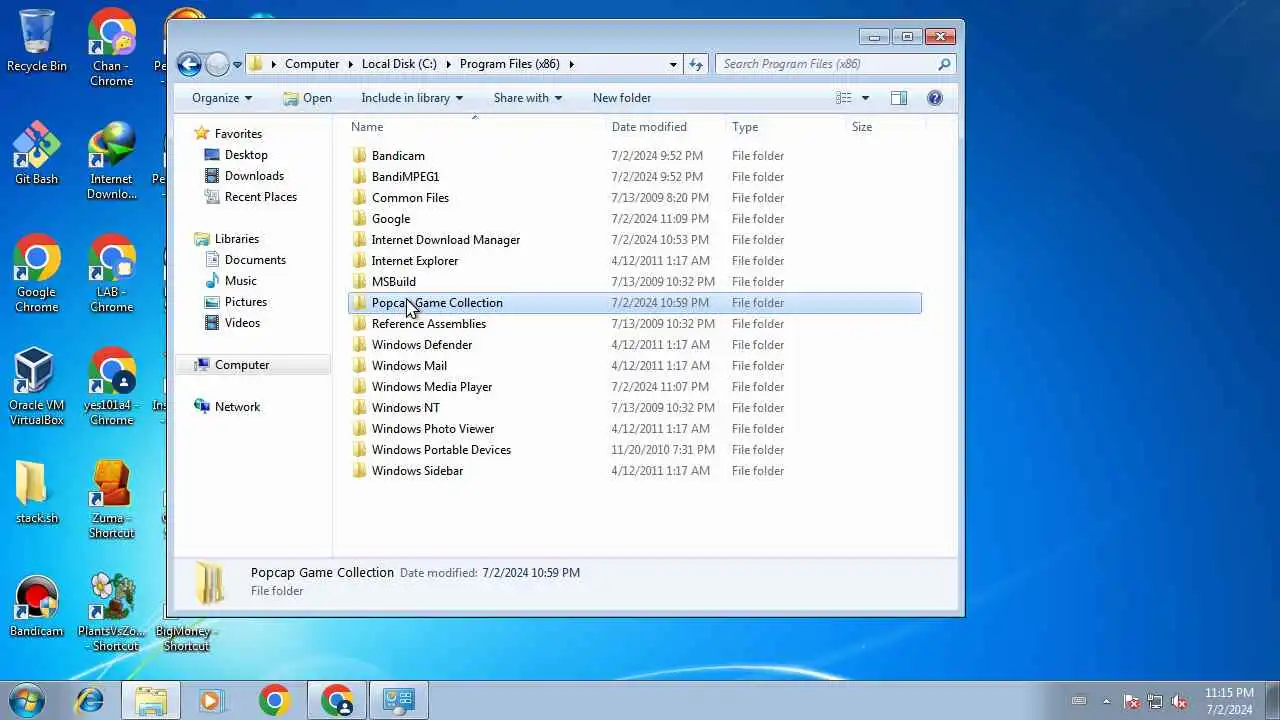Click the taskbar clock showing 11:15 PM
Image resolution: width=1280 pixels, height=720 pixels.
[x=1229, y=701]
